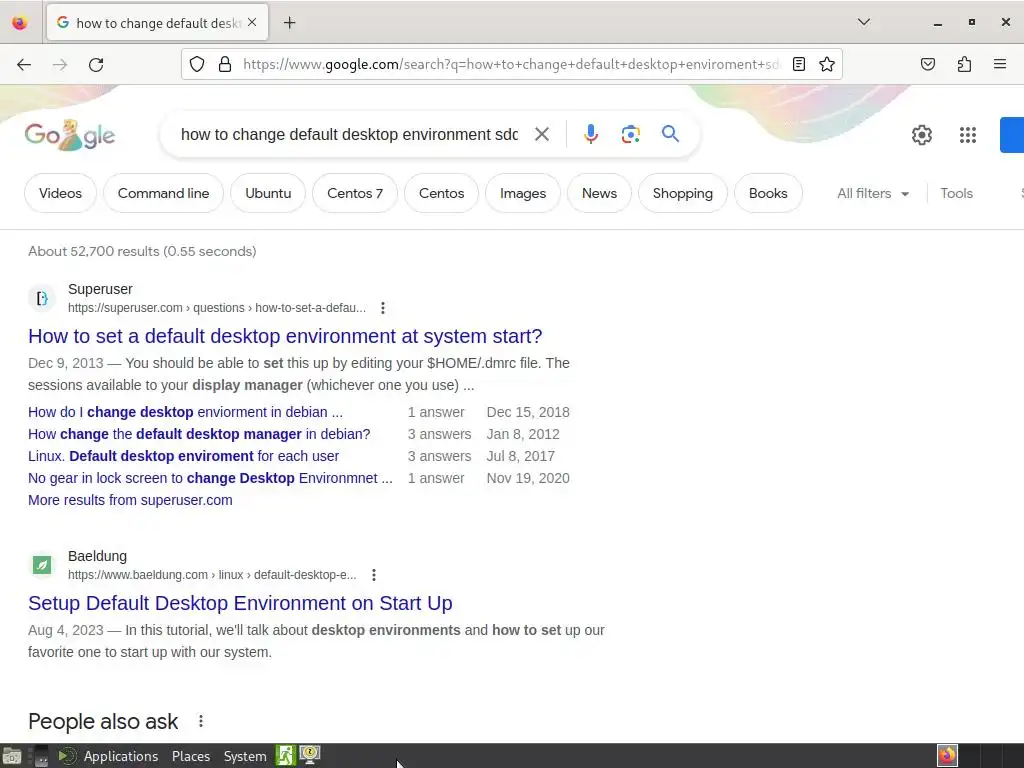Select the Command line filter chip
The height and width of the screenshot is (768, 1024).
163,193
